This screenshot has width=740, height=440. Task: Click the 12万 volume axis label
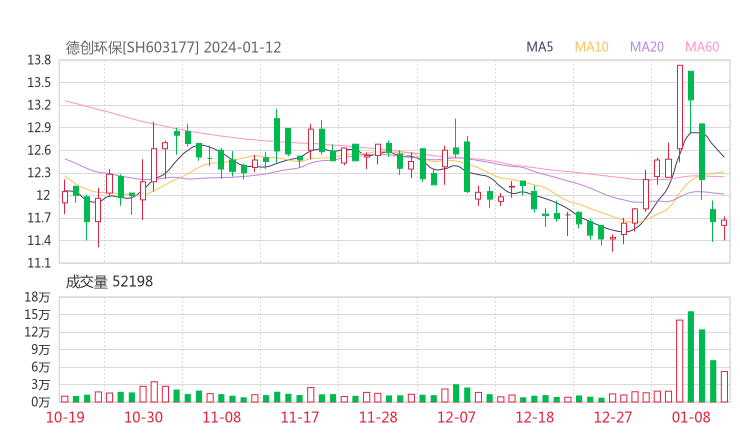[37, 332]
